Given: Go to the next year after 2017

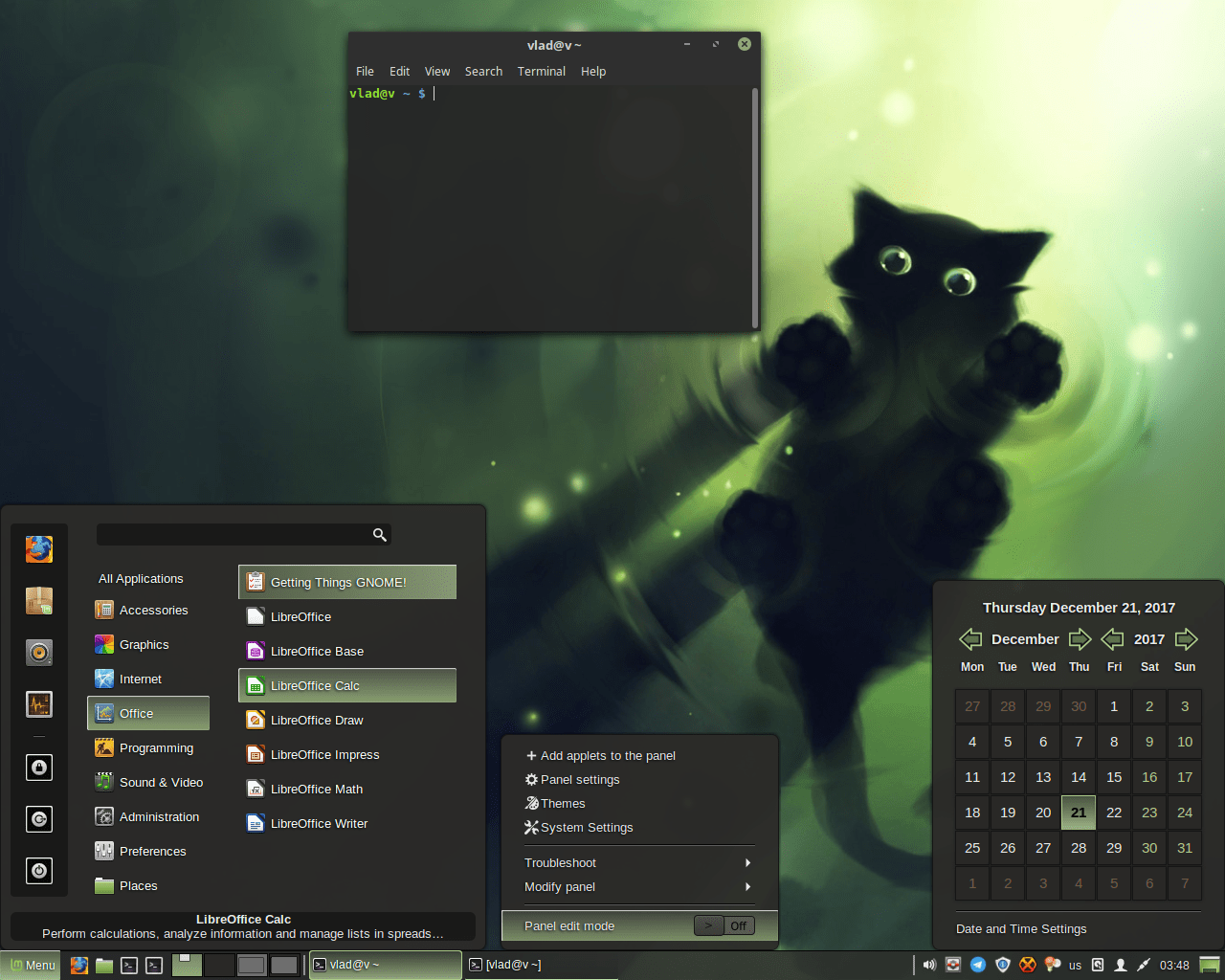Looking at the screenshot, I should click(x=1187, y=639).
